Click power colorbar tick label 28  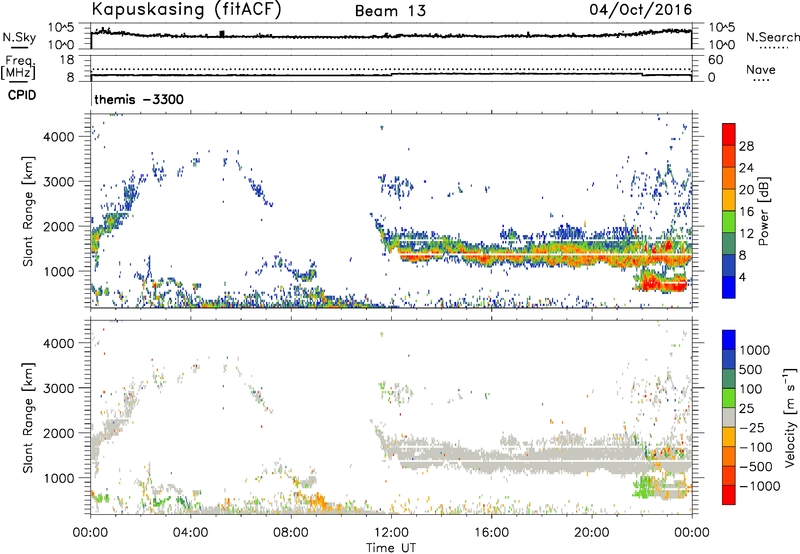pos(746,146)
